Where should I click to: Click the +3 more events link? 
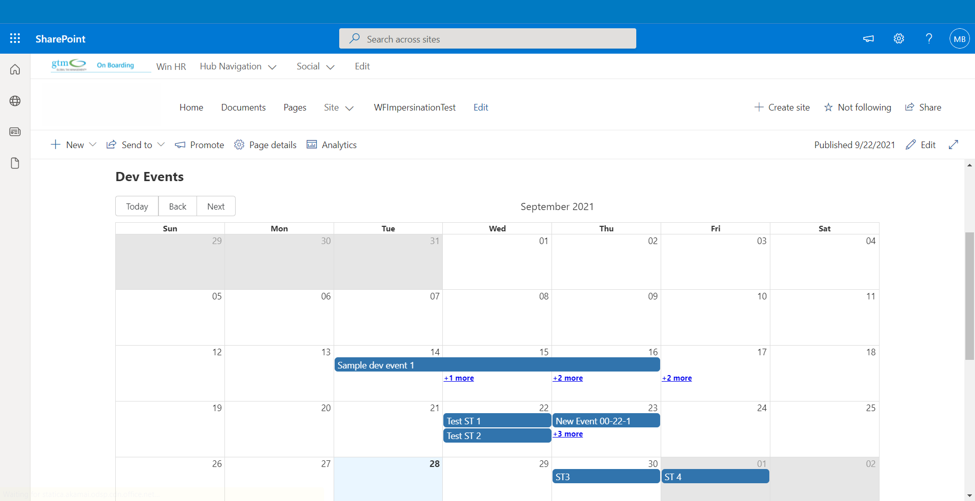coord(568,434)
